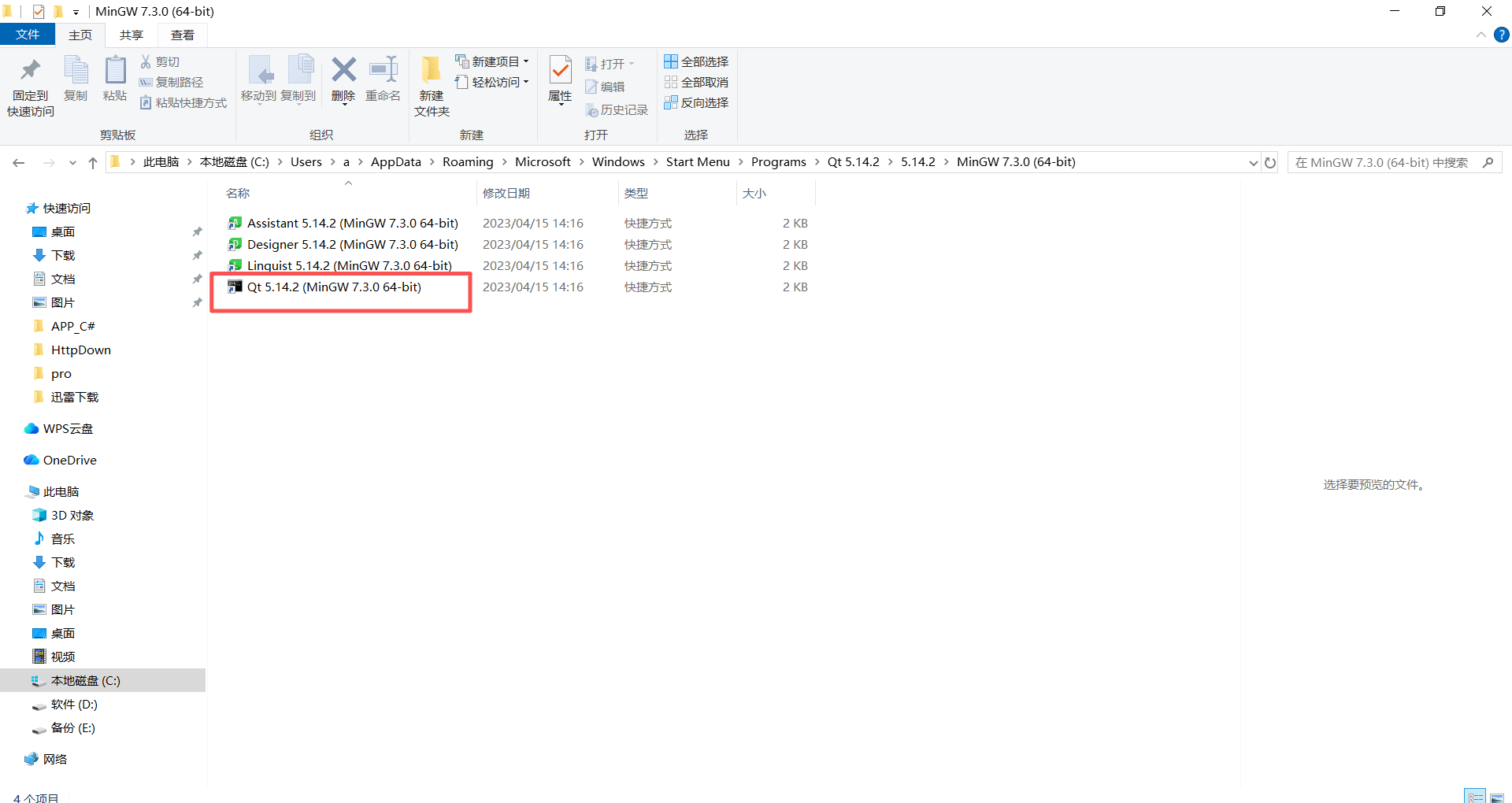Switch to details view in status bar
Viewport: 1512px width, 803px height.
(1475, 797)
